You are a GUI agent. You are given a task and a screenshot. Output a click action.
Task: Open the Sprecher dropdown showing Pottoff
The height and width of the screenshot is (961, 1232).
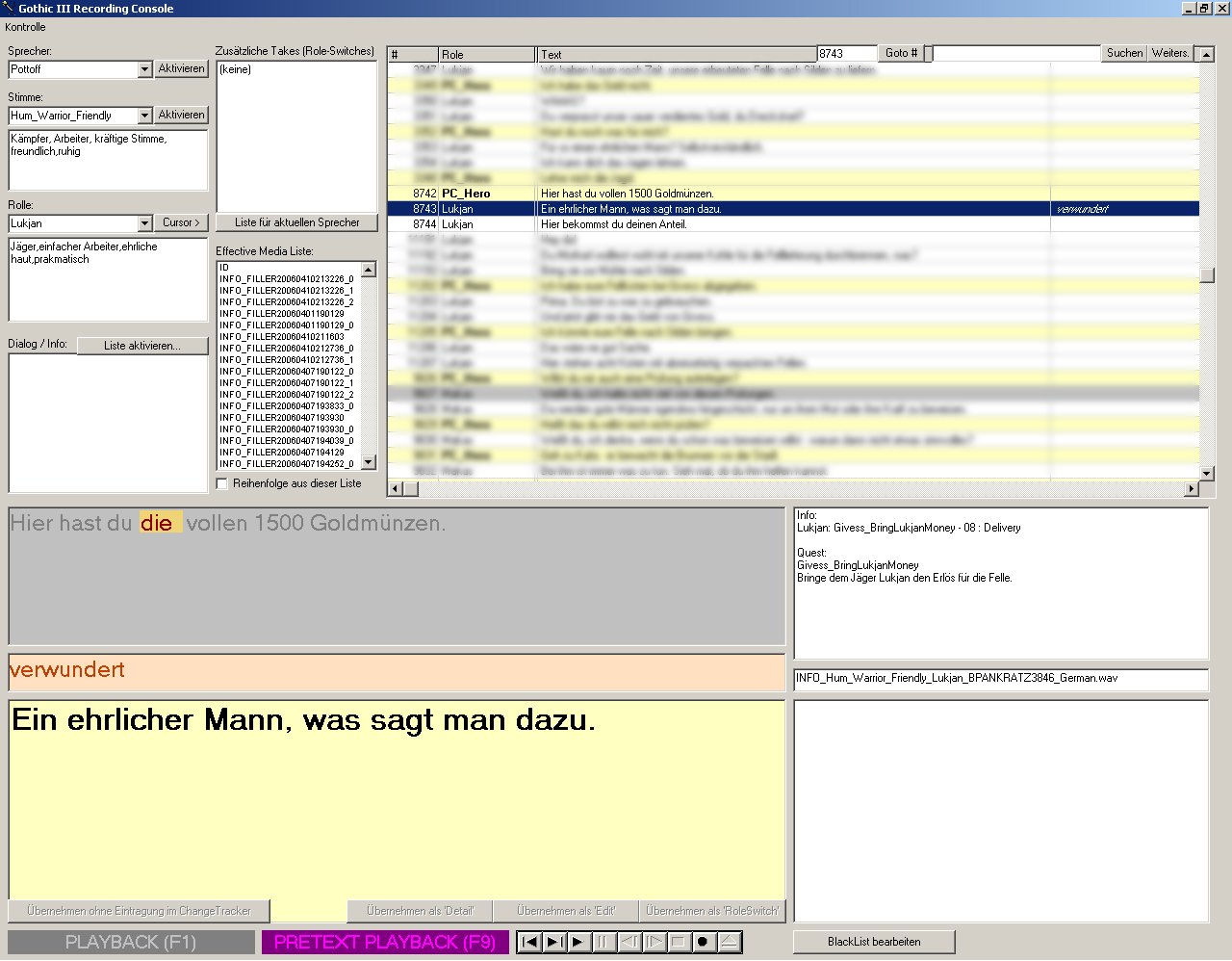pyautogui.click(x=144, y=69)
